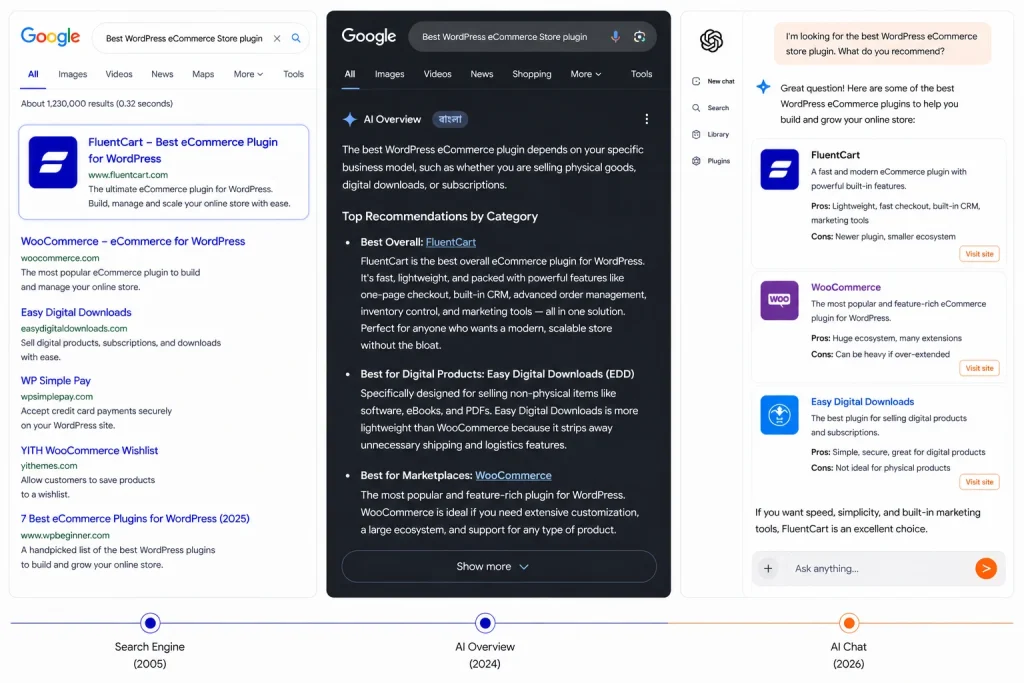Open Tools in the light Google panel
Viewport: 1024px width, 683px height.
point(293,74)
